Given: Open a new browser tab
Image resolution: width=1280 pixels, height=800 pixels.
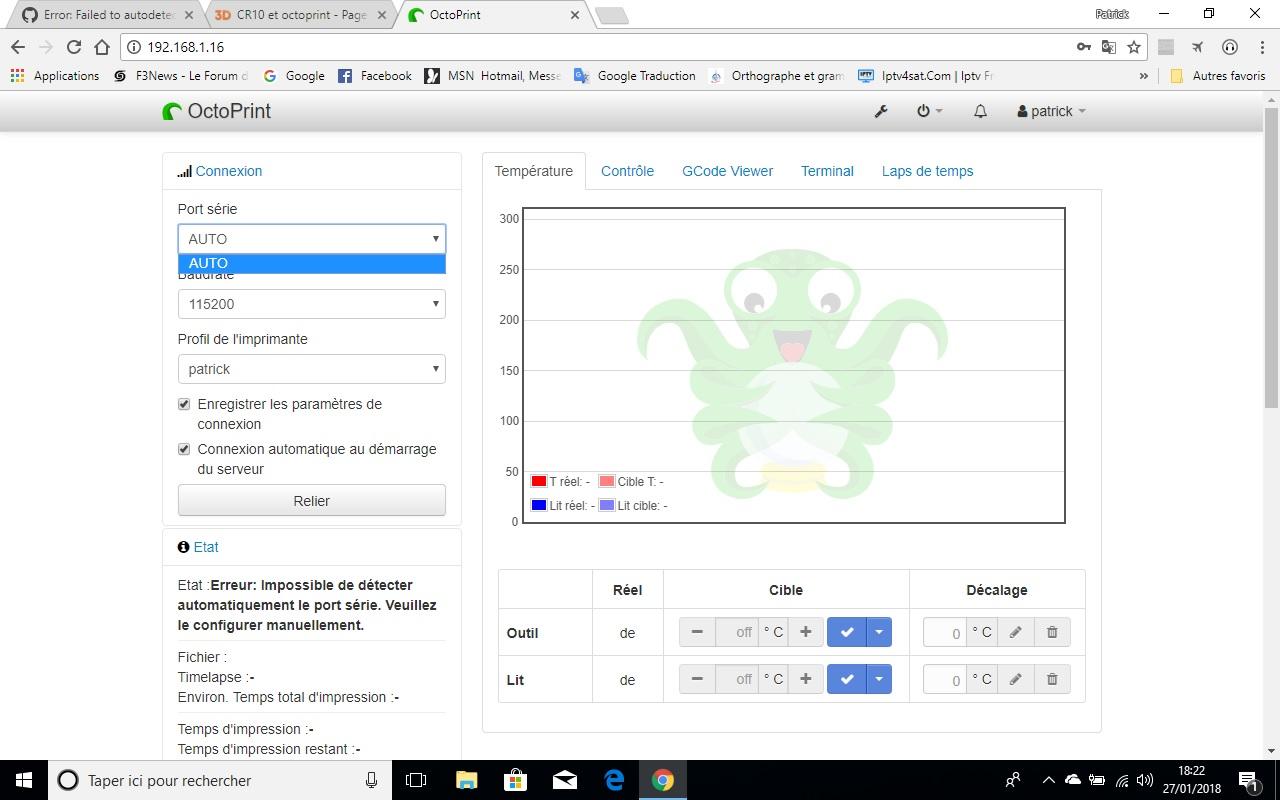Looking at the screenshot, I should [x=611, y=15].
